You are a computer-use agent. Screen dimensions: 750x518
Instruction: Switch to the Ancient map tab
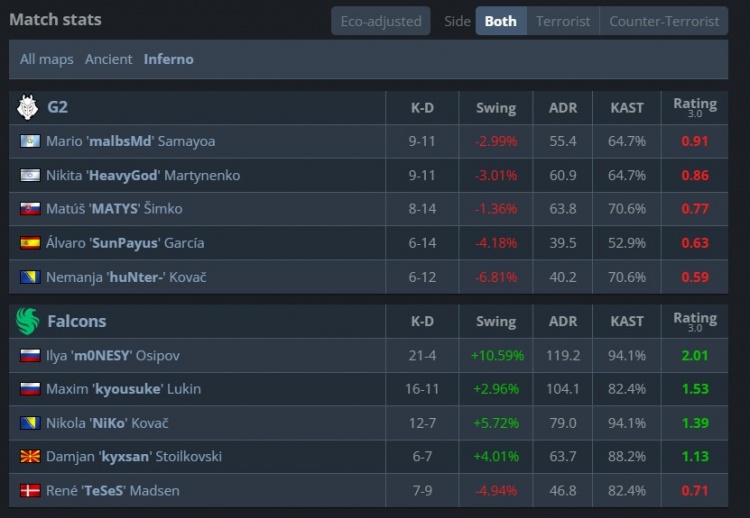(x=108, y=59)
